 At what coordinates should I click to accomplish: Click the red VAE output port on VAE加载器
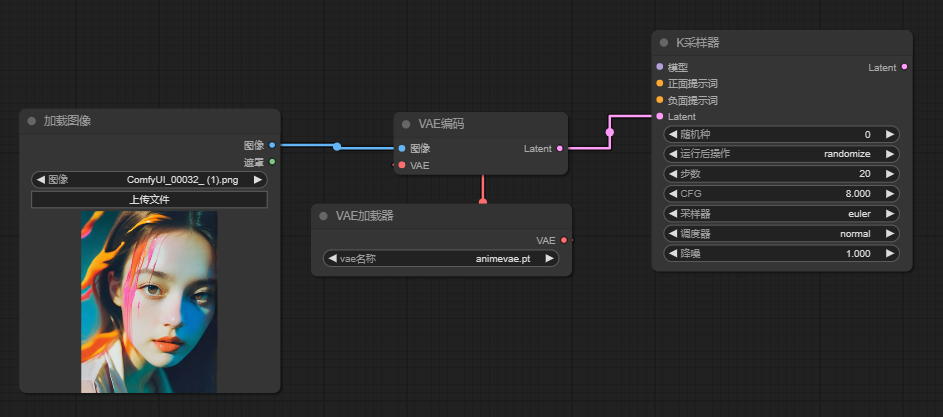(x=564, y=240)
